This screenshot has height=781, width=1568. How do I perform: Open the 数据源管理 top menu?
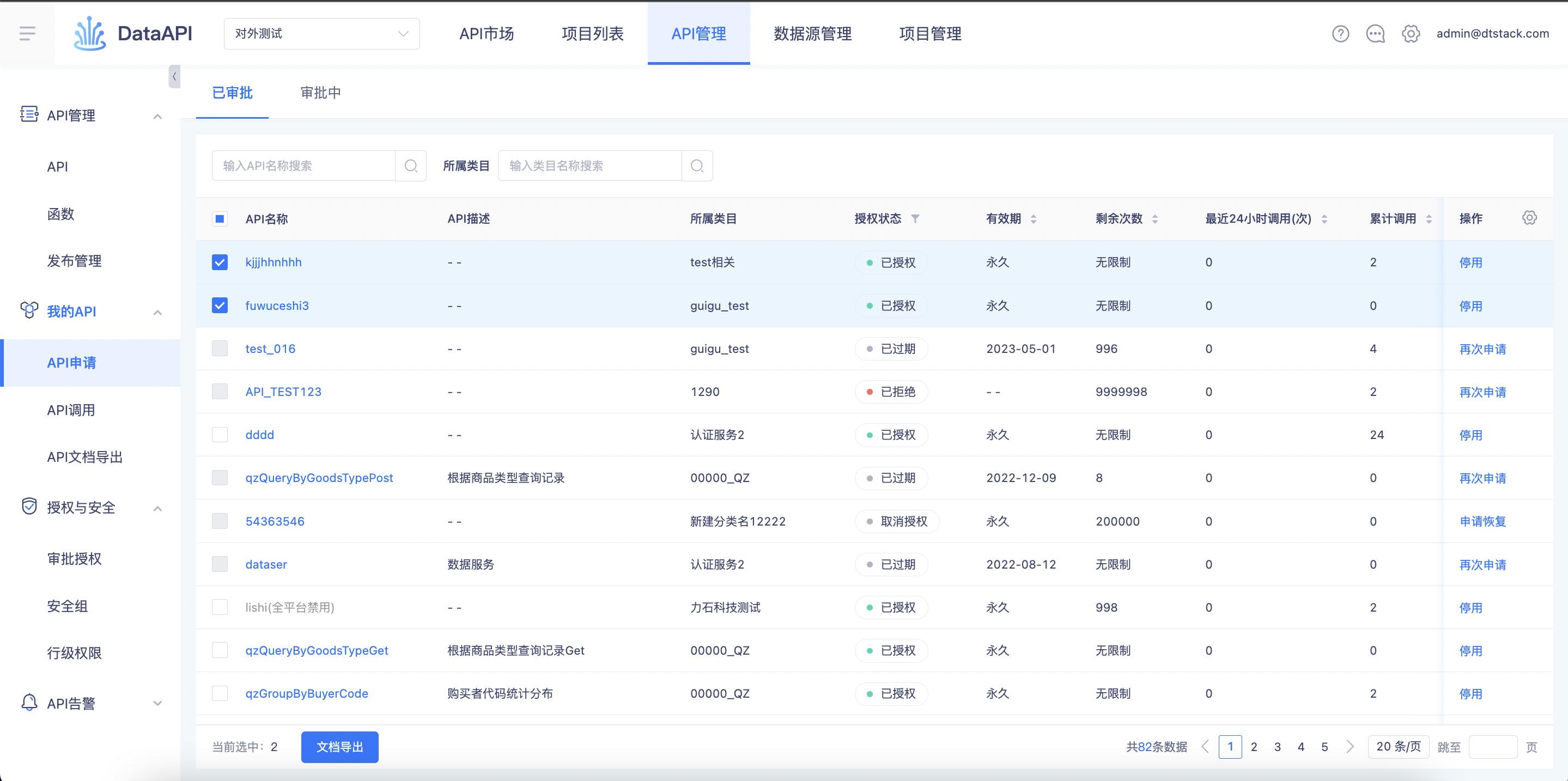point(813,33)
